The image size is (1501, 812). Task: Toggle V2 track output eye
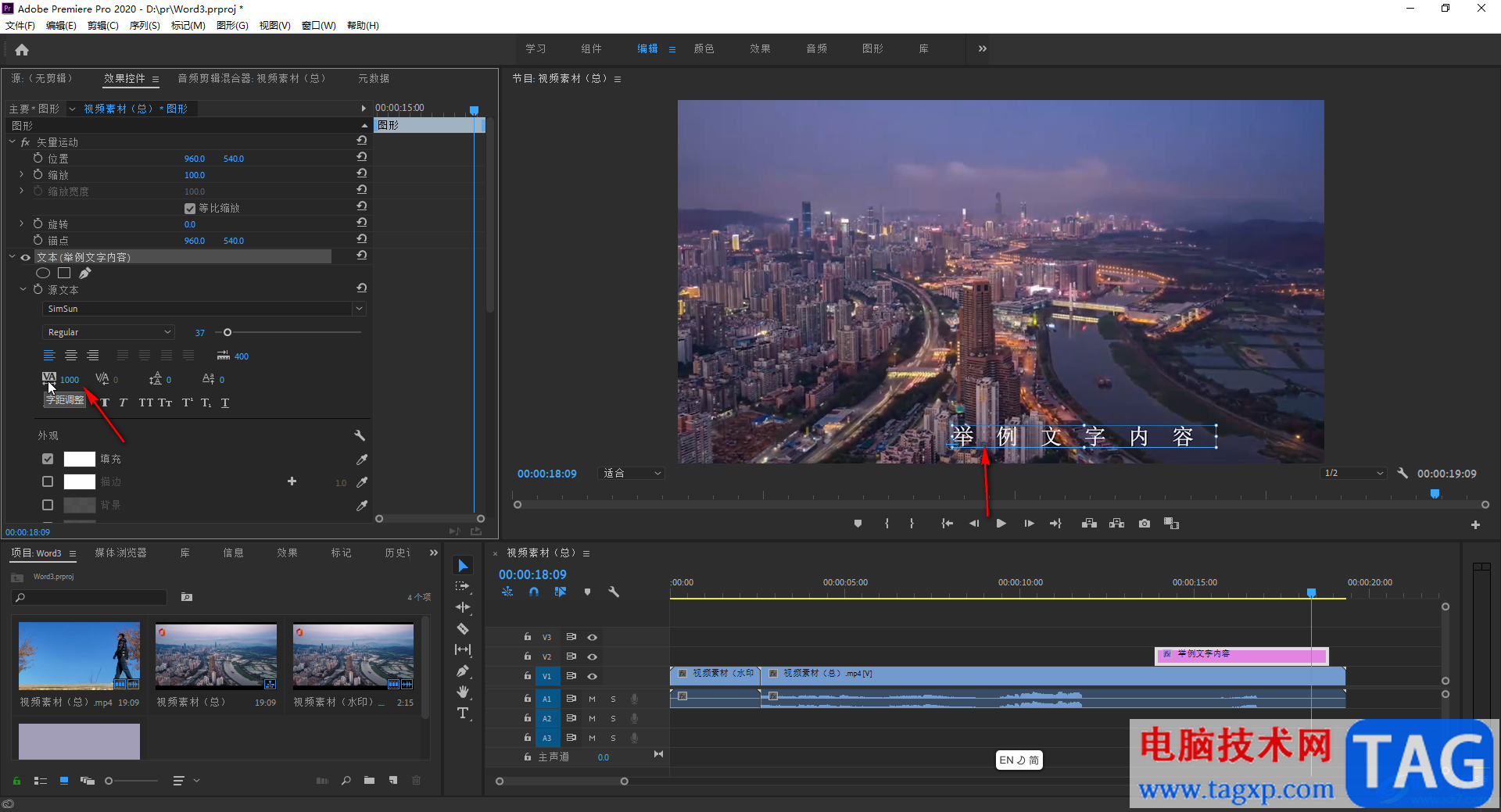(592, 656)
